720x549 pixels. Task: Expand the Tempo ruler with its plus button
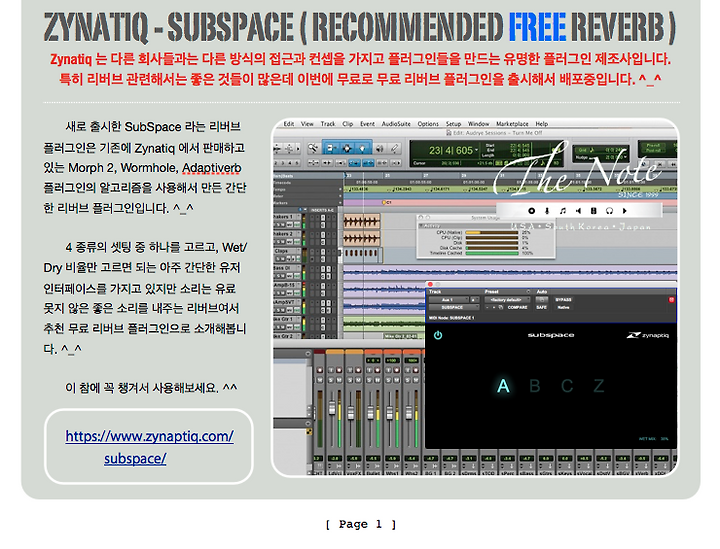click(340, 189)
